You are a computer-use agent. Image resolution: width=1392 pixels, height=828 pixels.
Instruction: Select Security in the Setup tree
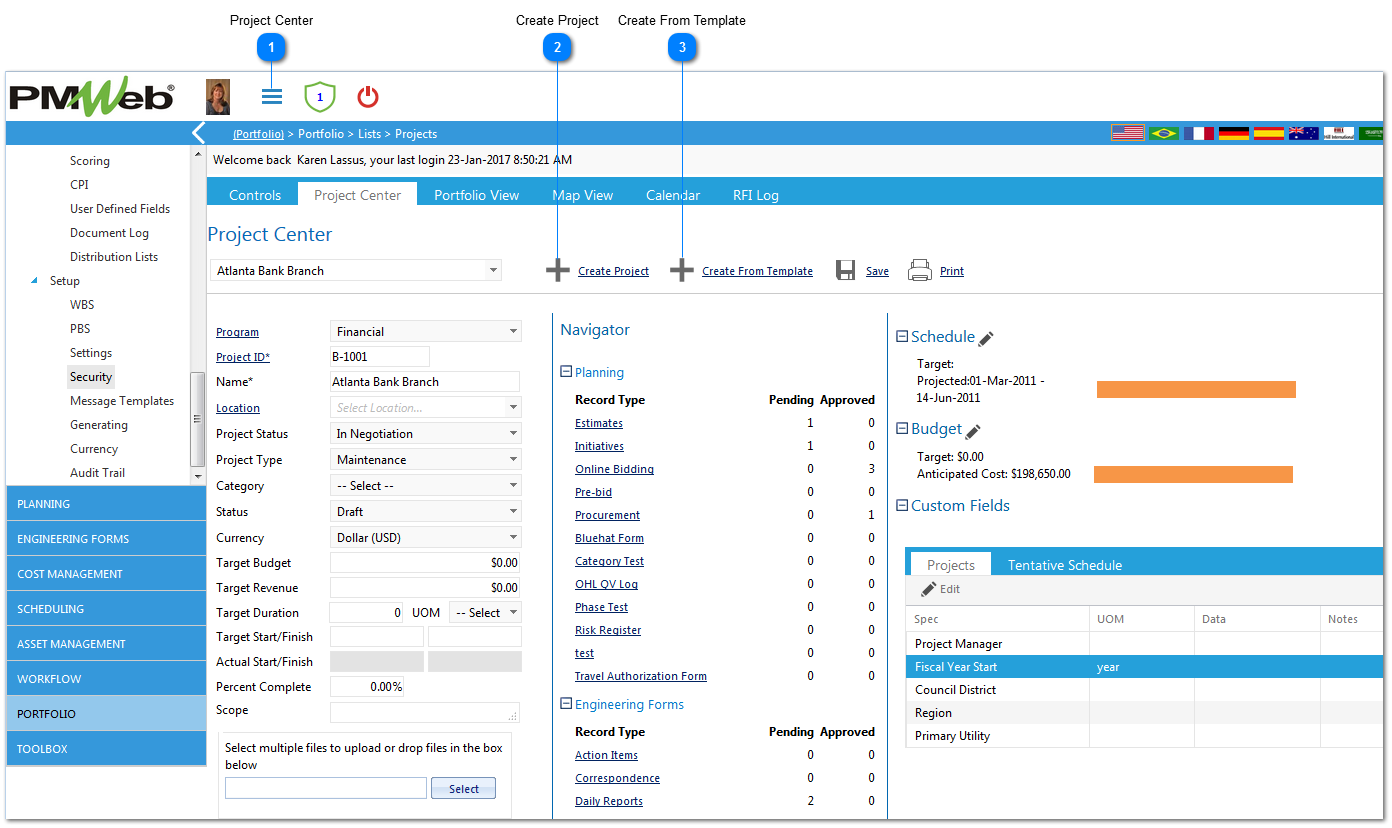91,377
